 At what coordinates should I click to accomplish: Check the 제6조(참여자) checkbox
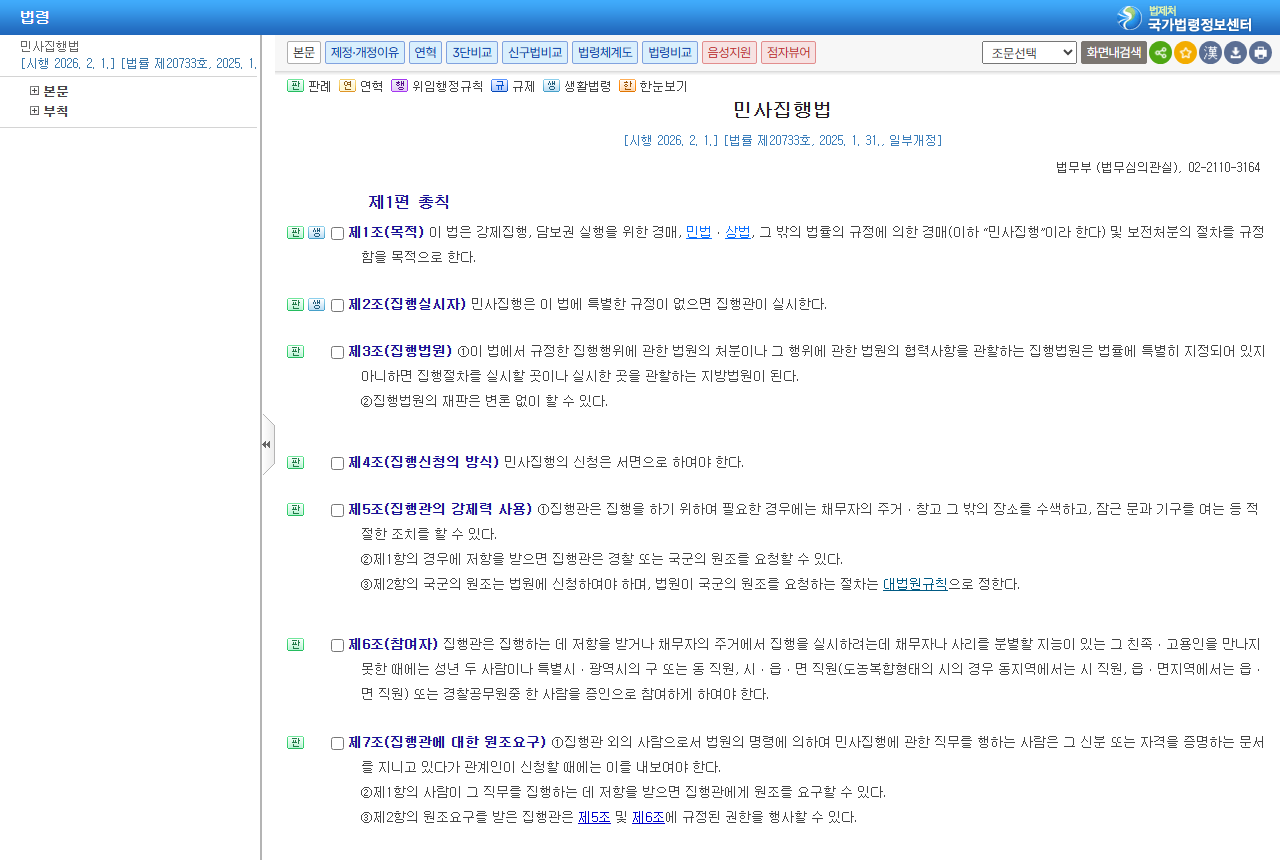(337, 645)
